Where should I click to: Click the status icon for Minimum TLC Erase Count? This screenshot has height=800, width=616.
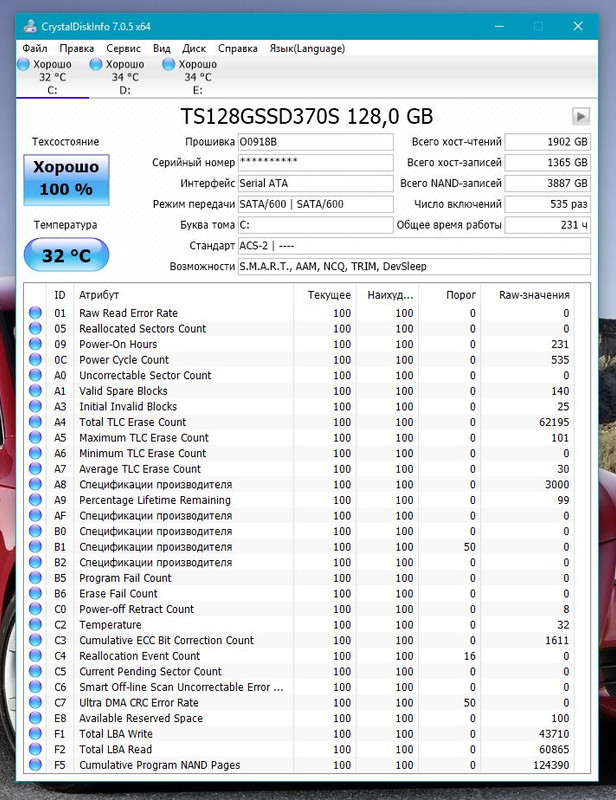coord(35,453)
